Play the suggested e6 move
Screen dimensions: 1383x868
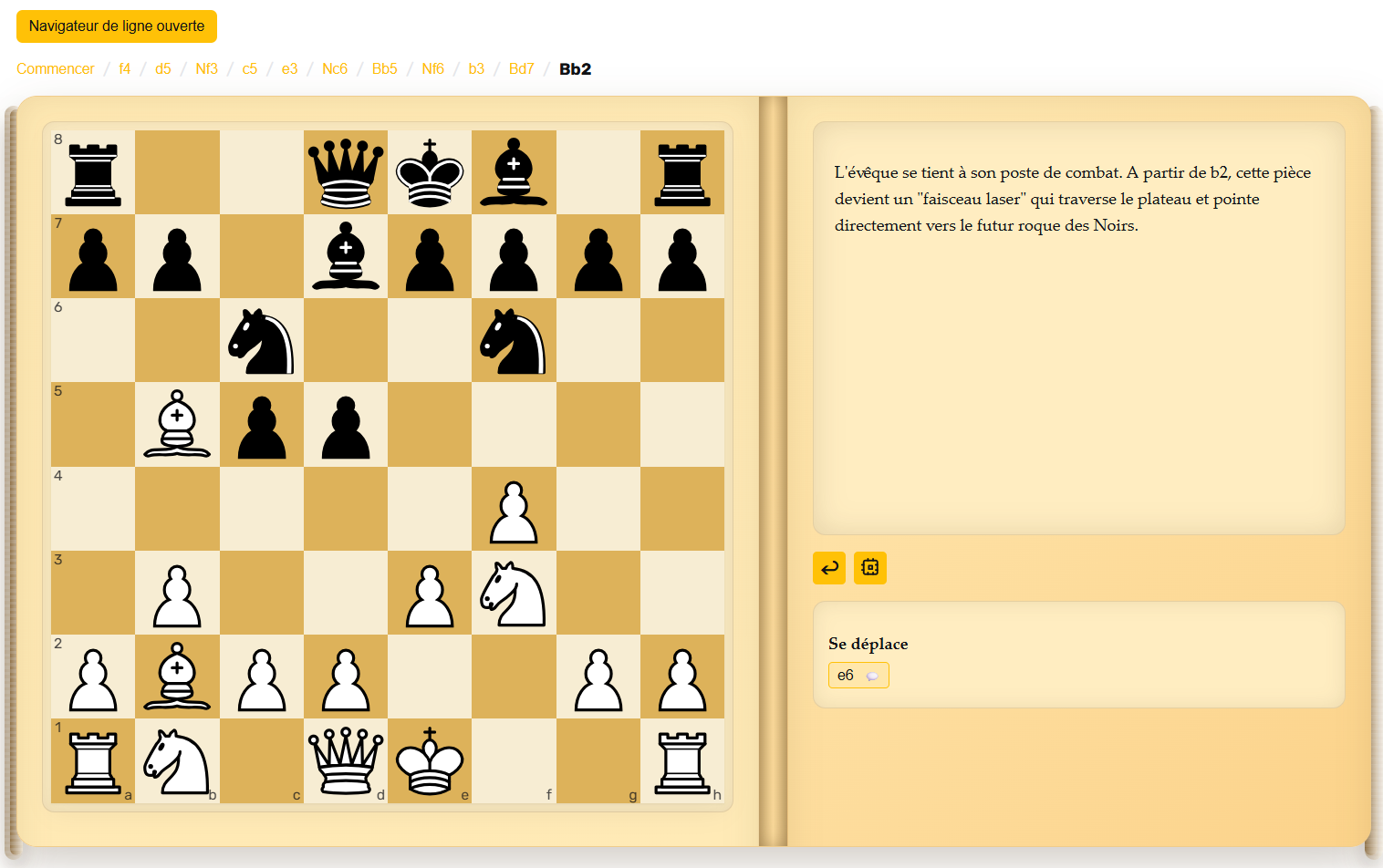846,676
